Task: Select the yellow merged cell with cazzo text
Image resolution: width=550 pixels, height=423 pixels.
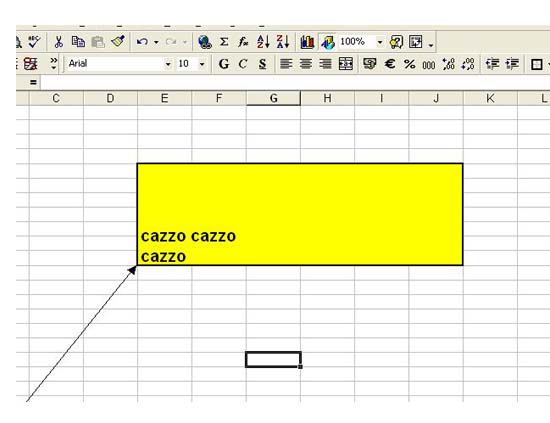Action: (300, 214)
